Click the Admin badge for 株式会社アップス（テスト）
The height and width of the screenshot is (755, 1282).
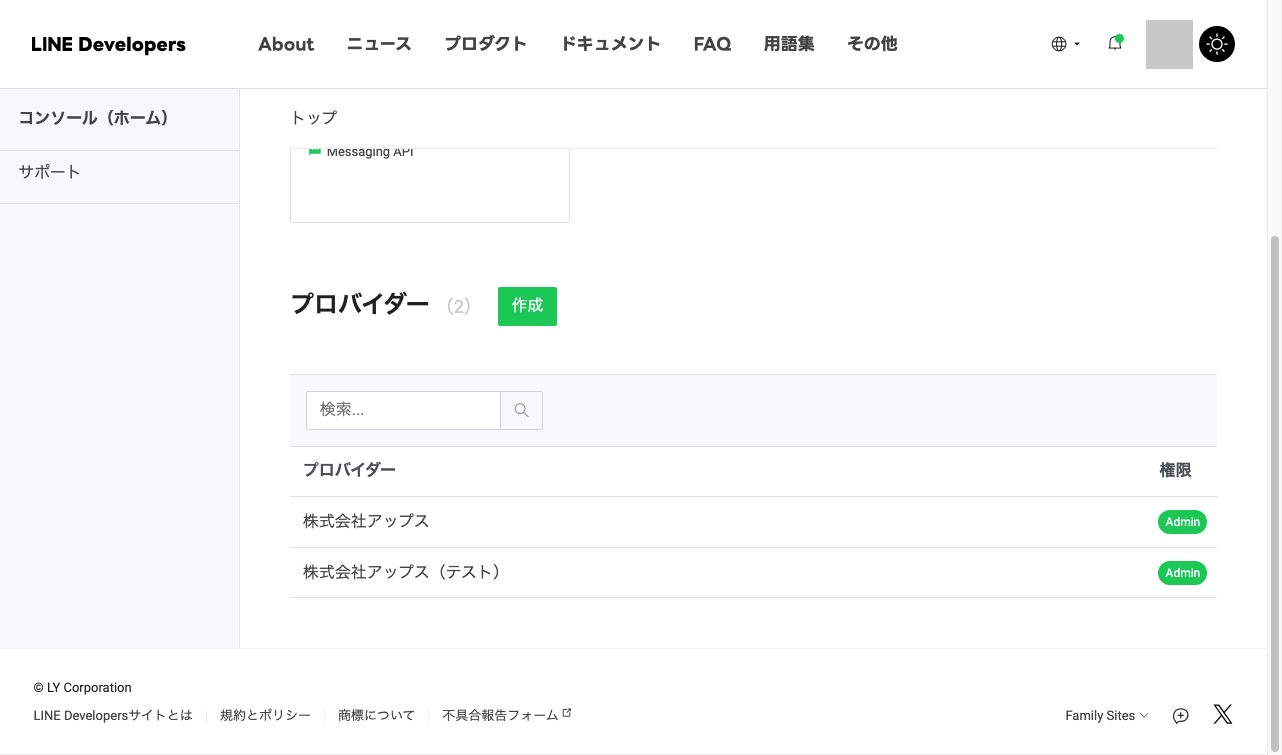(1182, 573)
